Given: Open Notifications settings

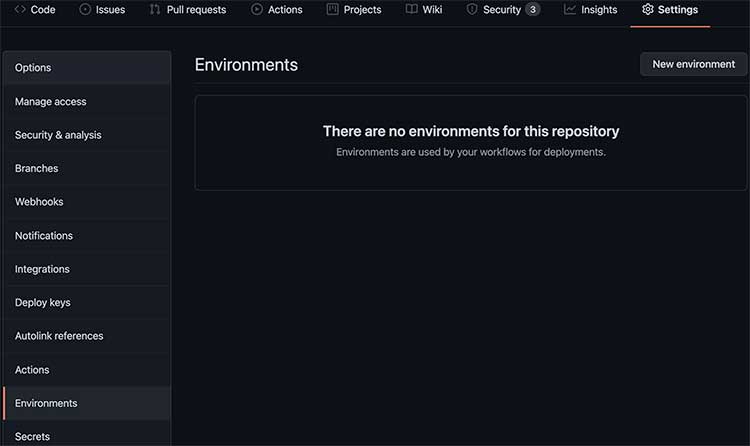Looking at the screenshot, I should (87, 235).
